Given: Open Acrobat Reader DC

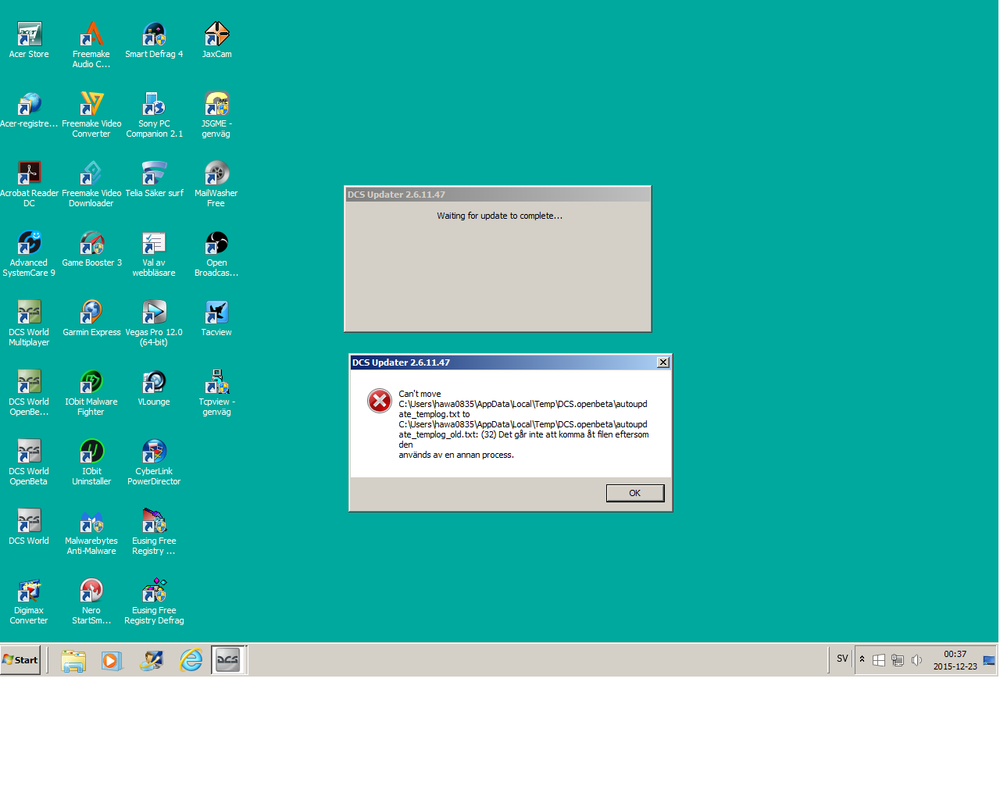Looking at the screenshot, I should tap(29, 170).
